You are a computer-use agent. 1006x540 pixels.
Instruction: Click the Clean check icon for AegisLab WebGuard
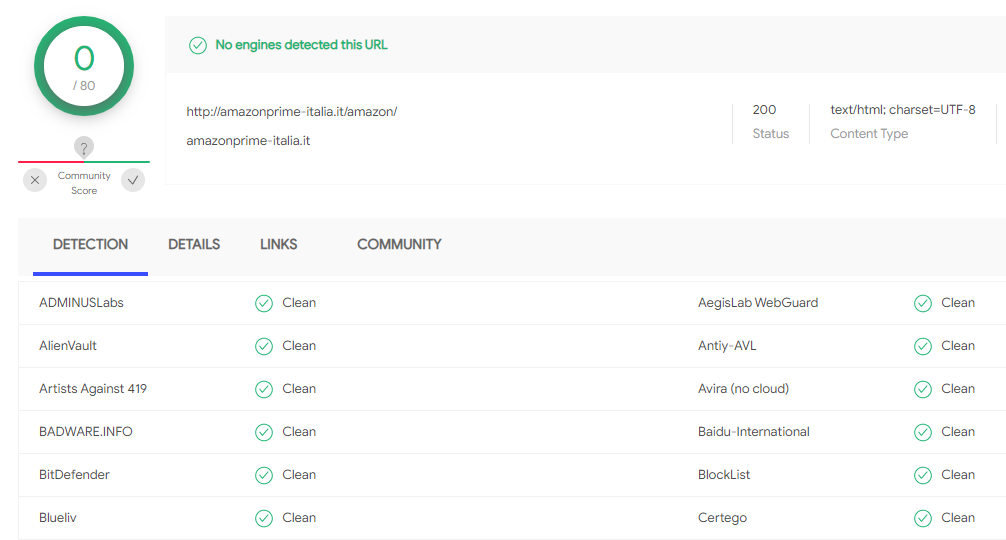tap(923, 303)
